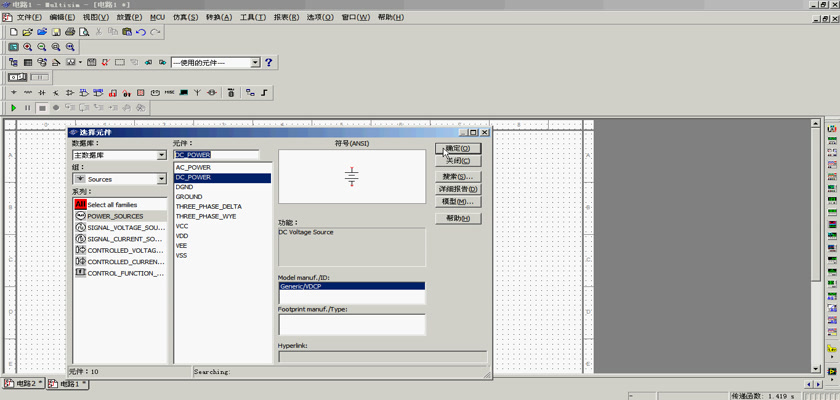Click the zoom out magnifier (minus)

pyautogui.click(x=41, y=47)
